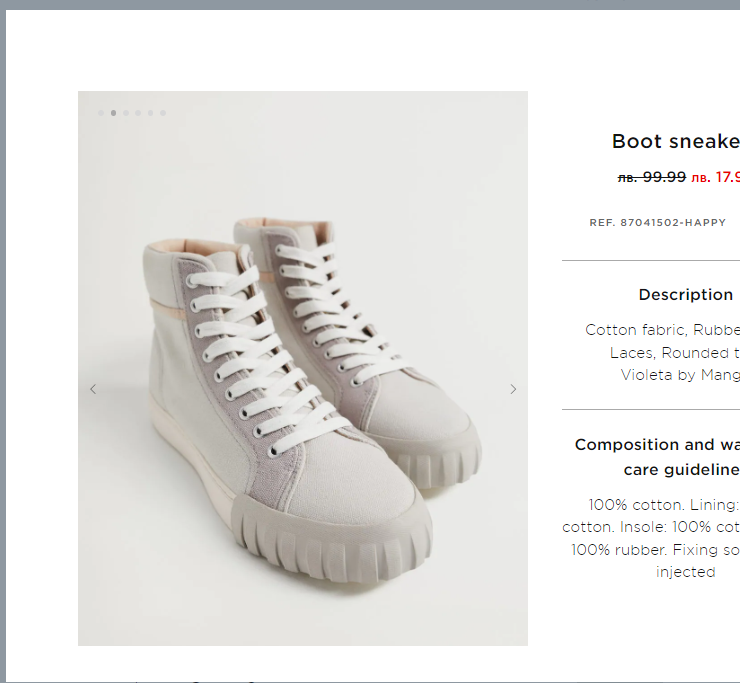740x683 pixels.
Task: Go to the fourth carousel dot
Action: click(x=138, y=113)
